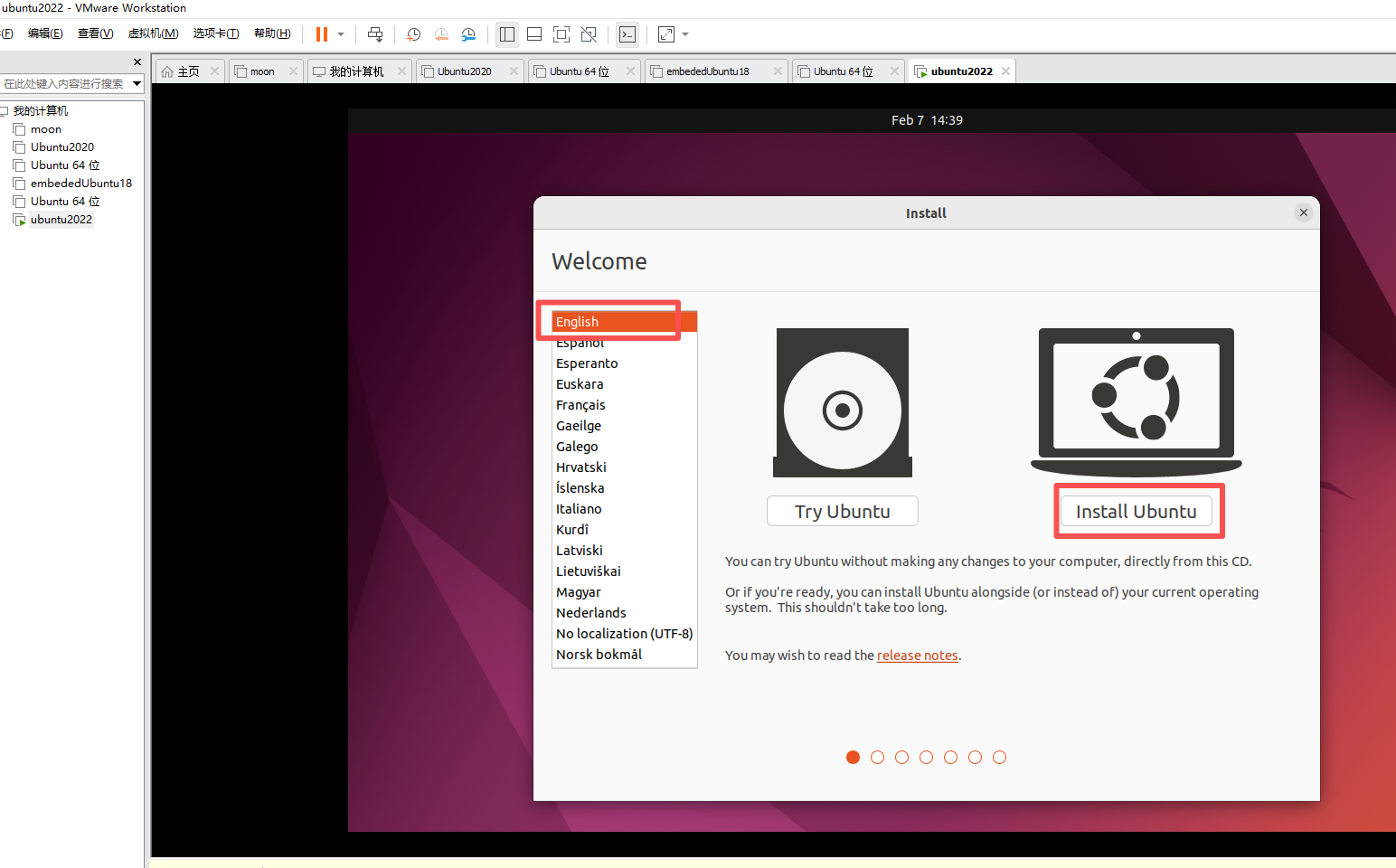Open the 选项卡(T) menu

pyautogui.click(x=216, y=33)
